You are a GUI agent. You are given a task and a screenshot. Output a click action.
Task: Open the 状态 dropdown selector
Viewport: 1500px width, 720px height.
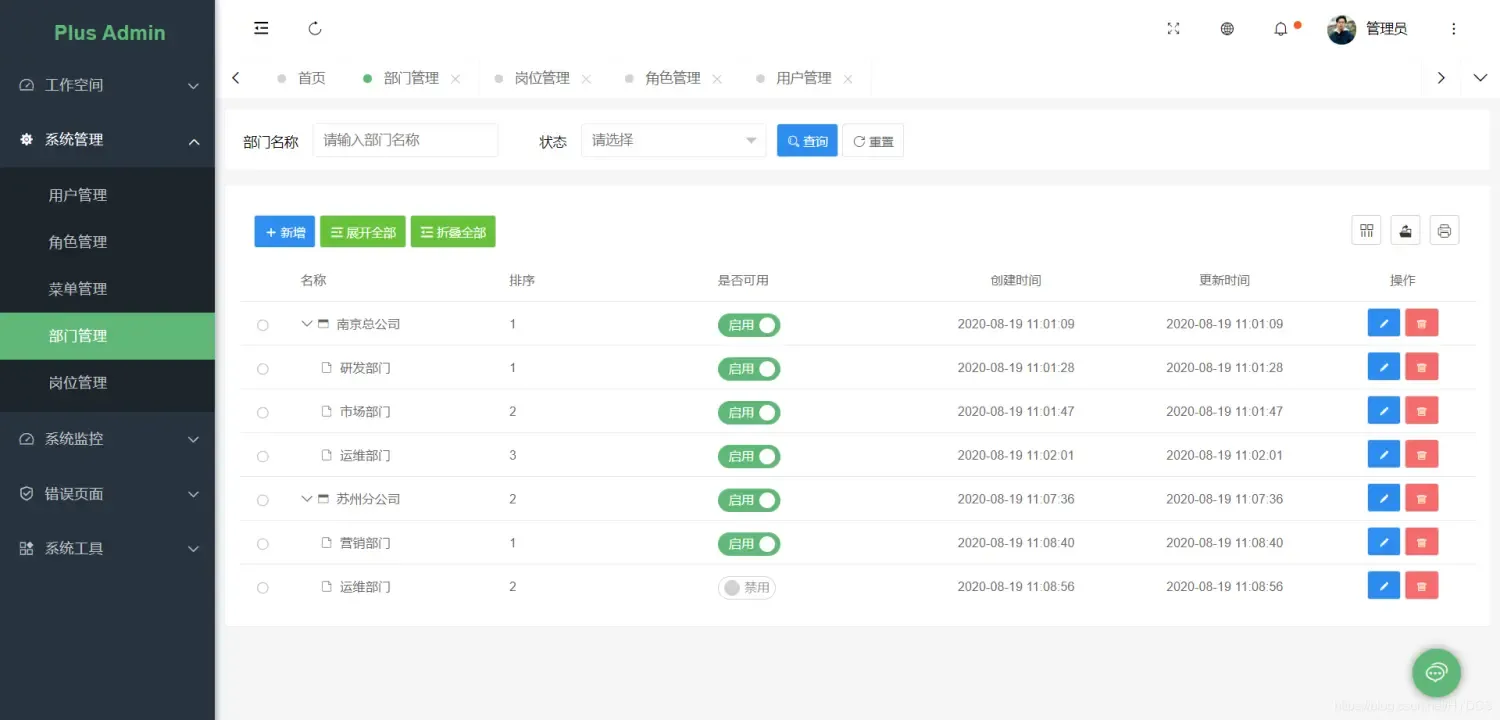pyautogui.click(x=672, y=140)
